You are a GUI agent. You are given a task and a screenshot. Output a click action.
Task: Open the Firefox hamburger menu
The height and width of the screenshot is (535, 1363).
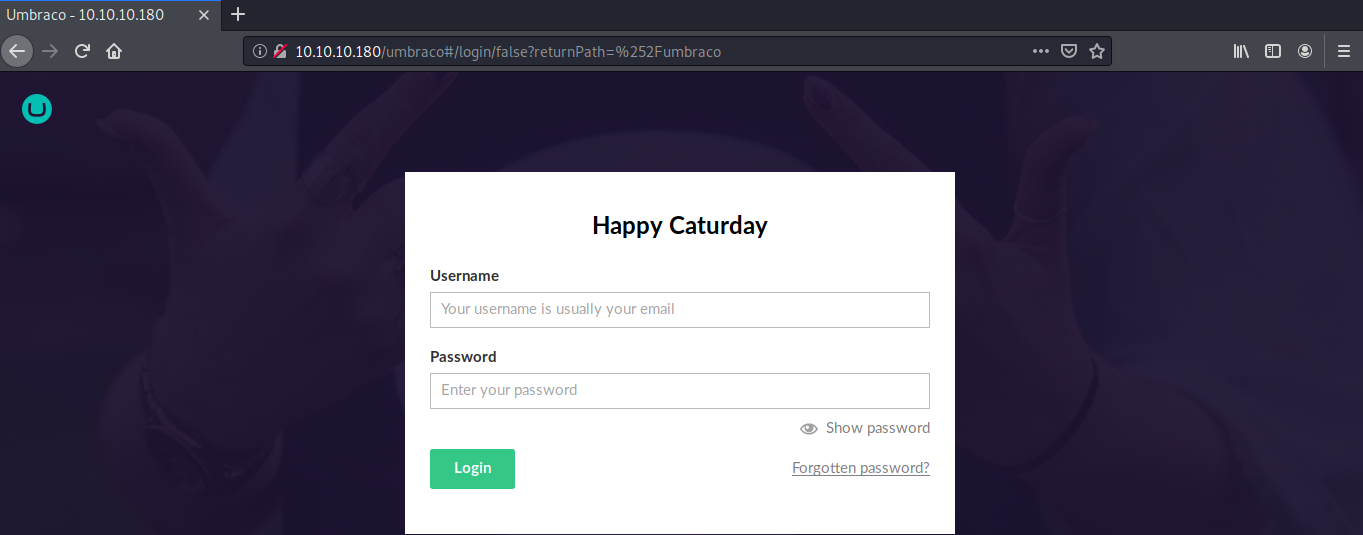click(x=1343, y=51)
